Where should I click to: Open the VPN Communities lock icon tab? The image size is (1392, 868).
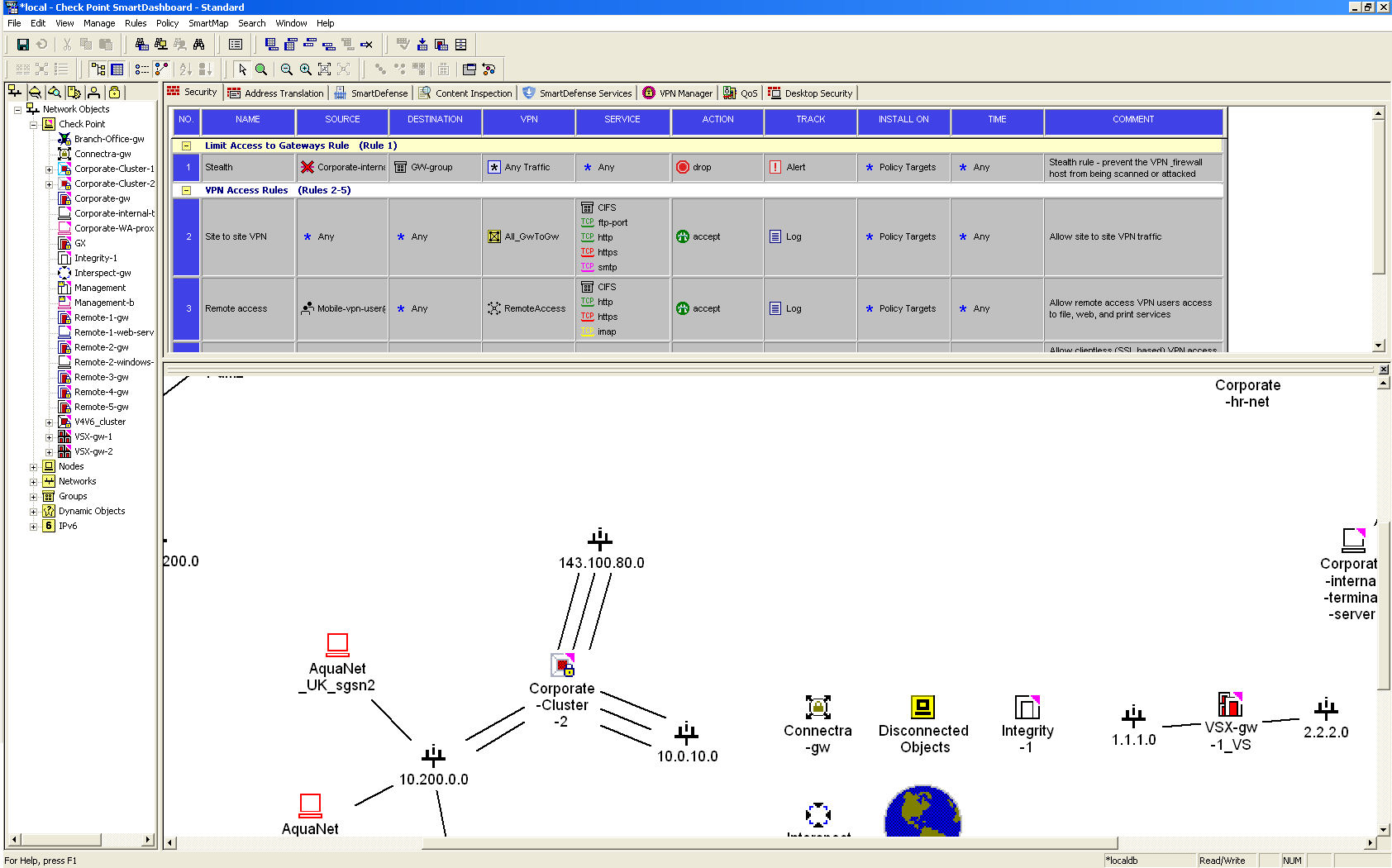coord(115,92)
